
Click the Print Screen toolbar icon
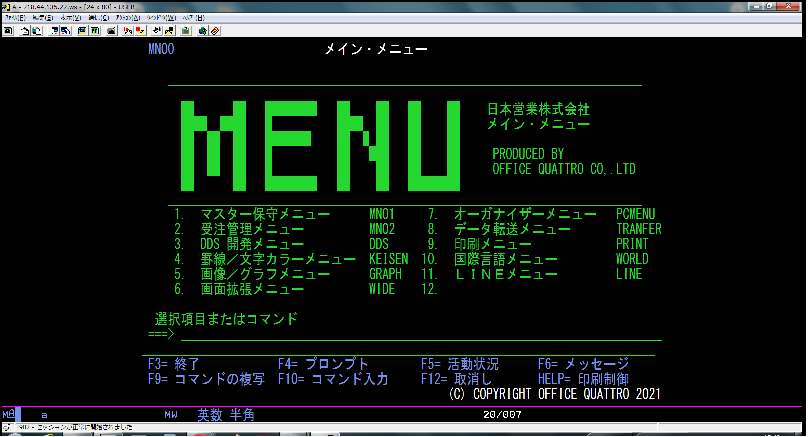(x=9, y=30)
